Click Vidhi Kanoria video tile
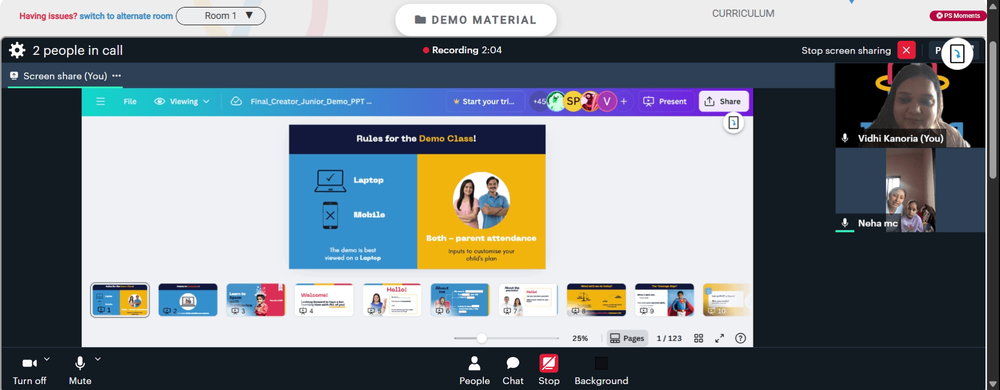1000x390 pixels. (x=910, y=105)
